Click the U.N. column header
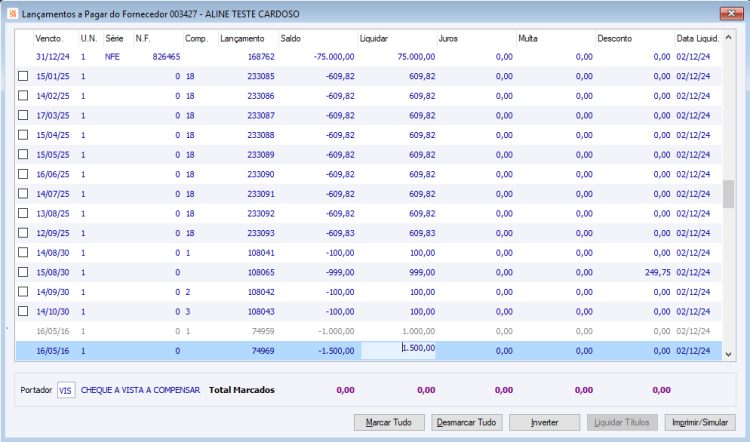Image resolution: width=750 pixels, height=442 pixels. pos(90,38)
